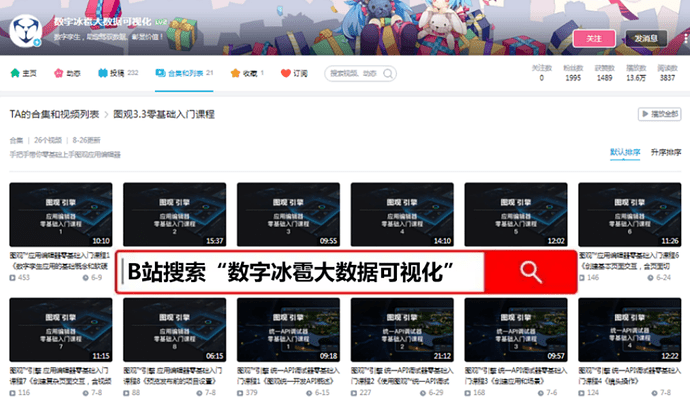Viewport: 690px width, 404px height.
Task: Open the 统一API调试器 course 4 thumbnail, 12:22
Action: tap(630, 330)
